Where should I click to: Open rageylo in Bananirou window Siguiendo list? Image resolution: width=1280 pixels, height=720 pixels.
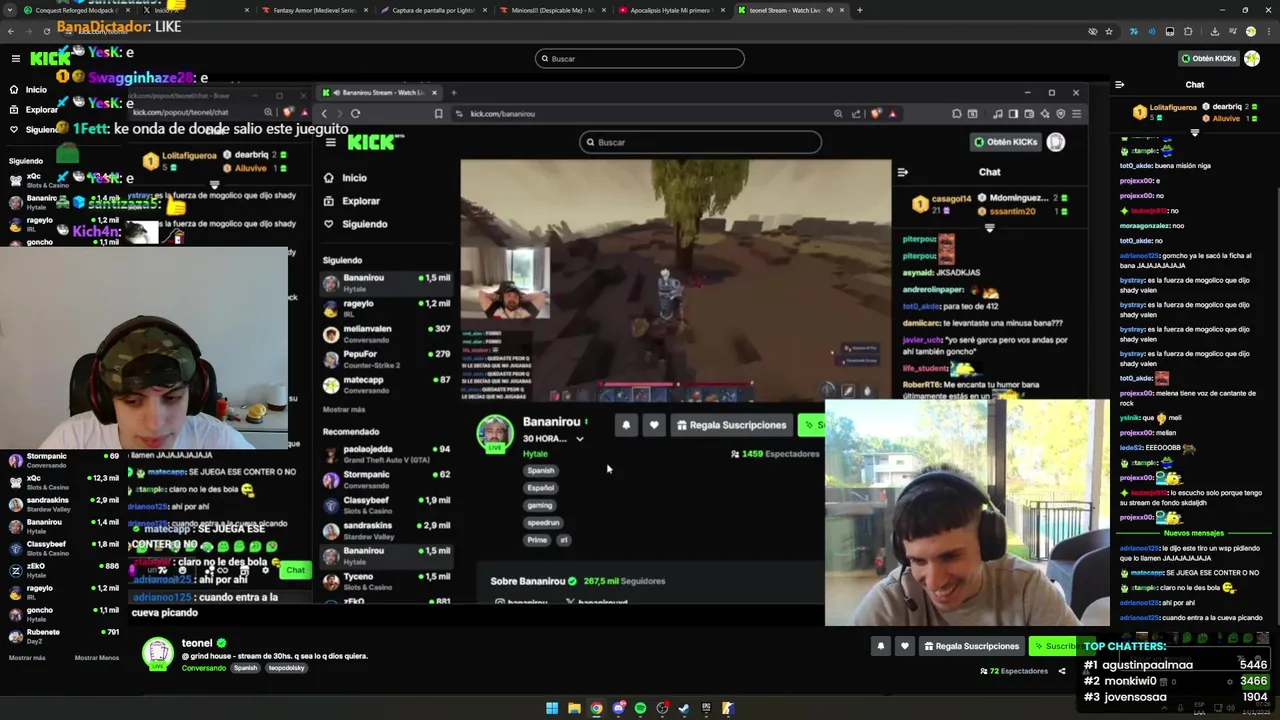[x=387, y=308]
